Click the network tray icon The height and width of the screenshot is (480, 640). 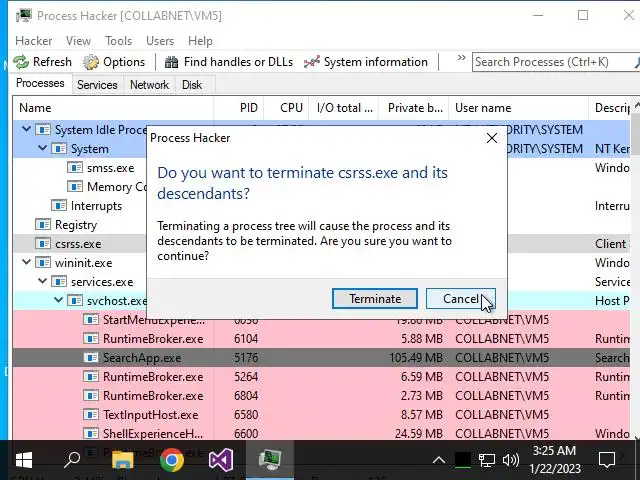pos(487,460)
